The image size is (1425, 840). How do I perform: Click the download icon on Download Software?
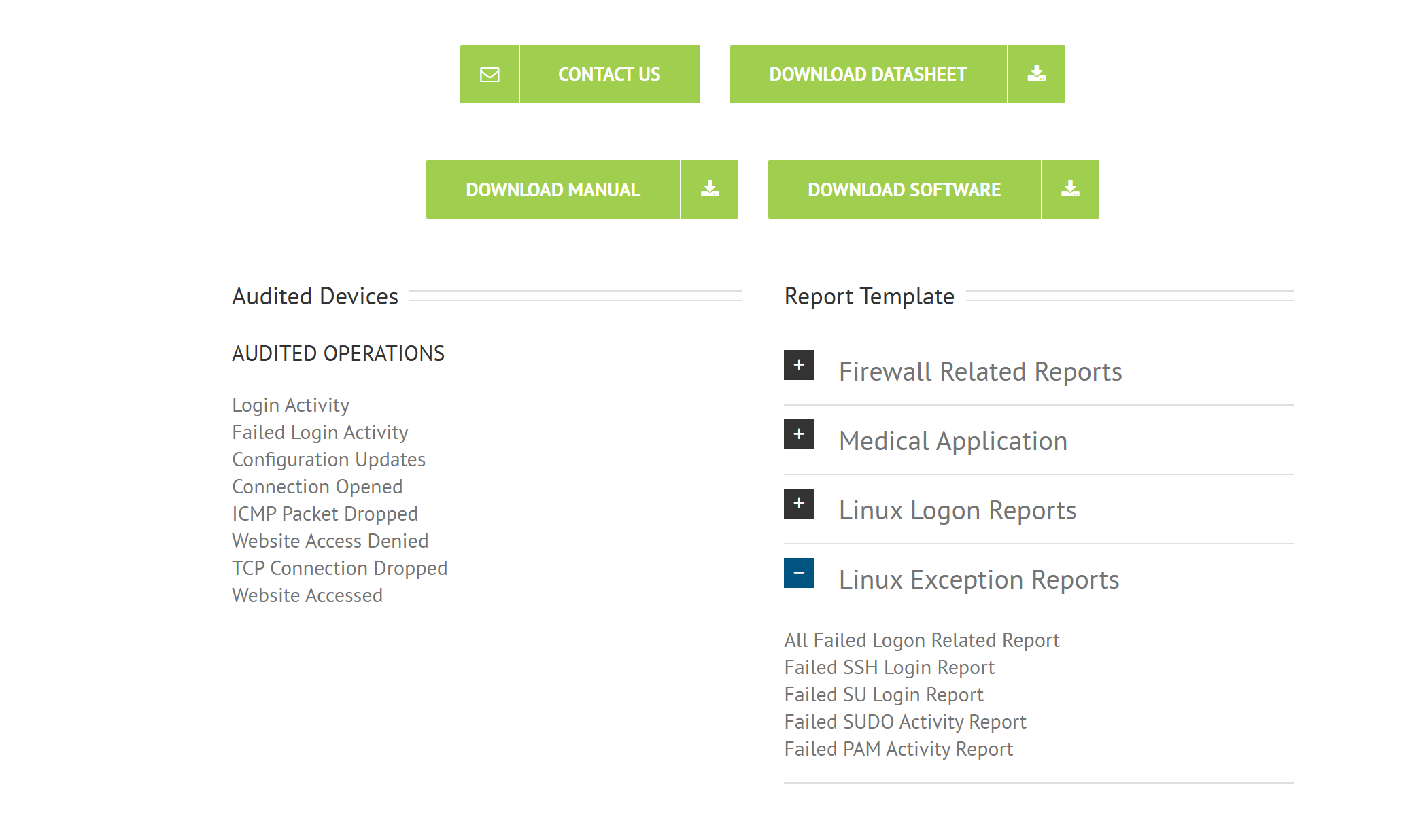(1070, 190)
